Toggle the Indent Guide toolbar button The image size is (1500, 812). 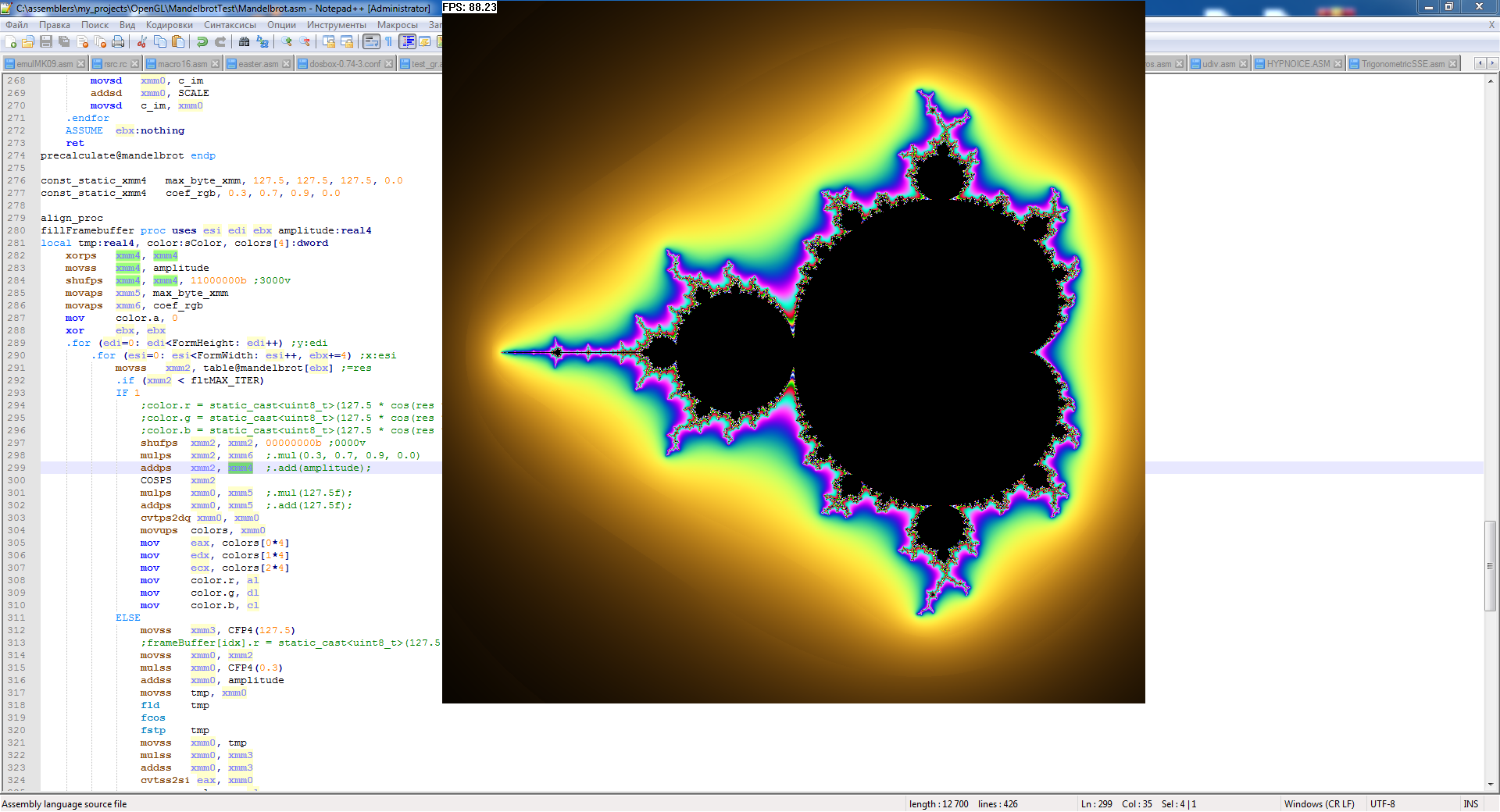407,42
